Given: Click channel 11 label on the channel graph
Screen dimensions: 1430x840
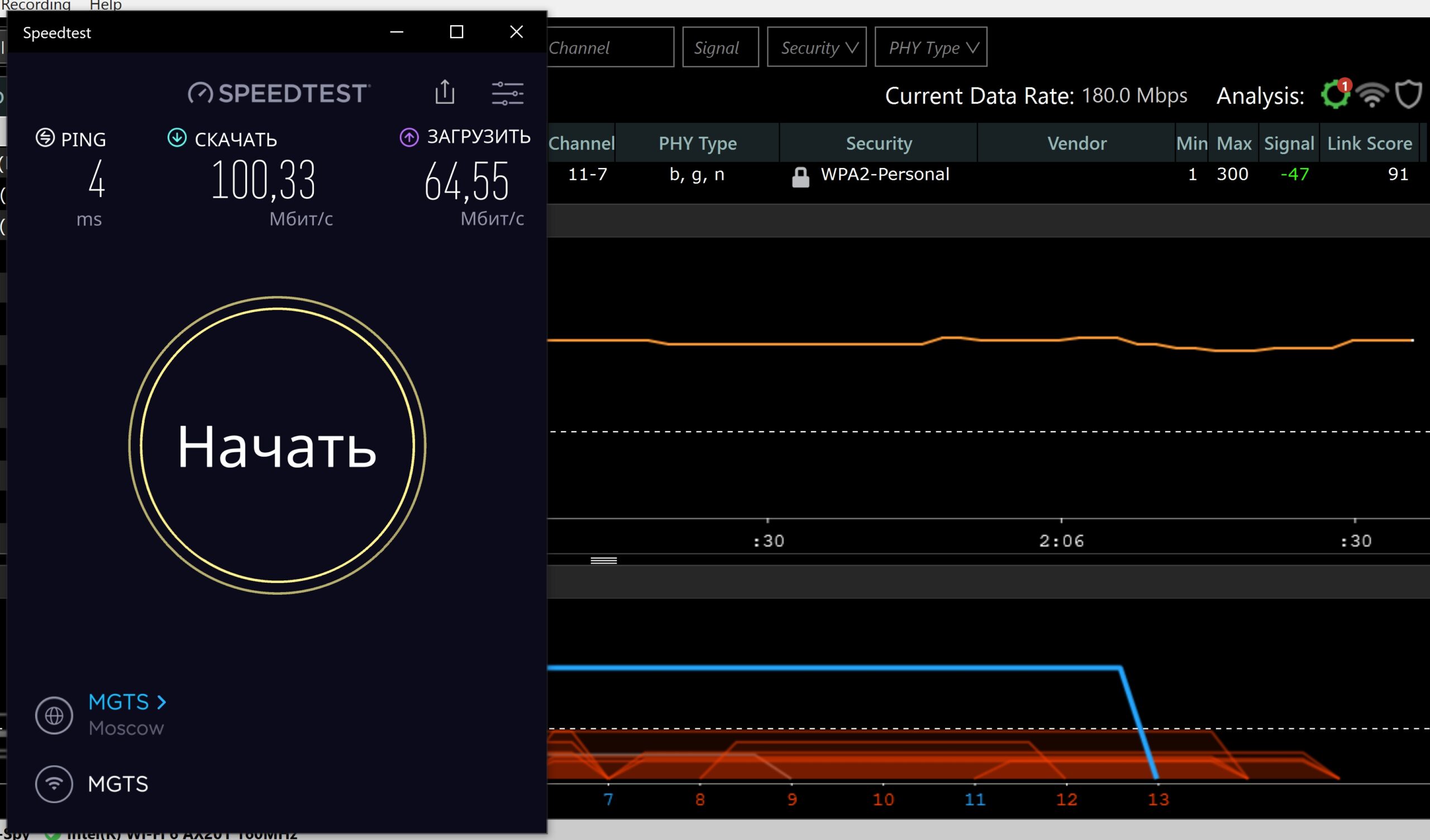Looking at the screenshot, I should pyautogui.click(x=975, y=800).
